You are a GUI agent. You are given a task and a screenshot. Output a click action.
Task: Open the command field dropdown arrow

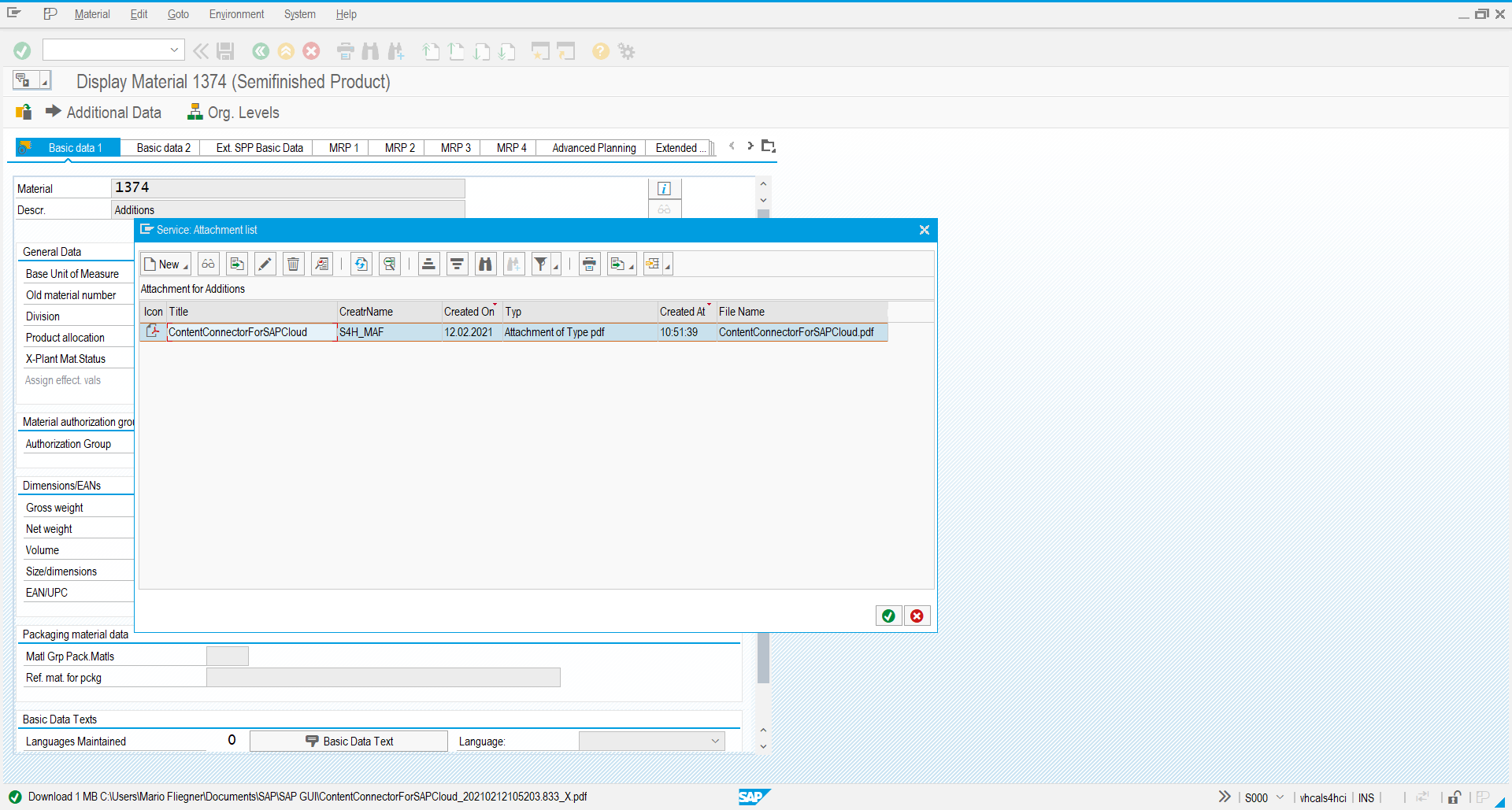(x=174, y=50)
